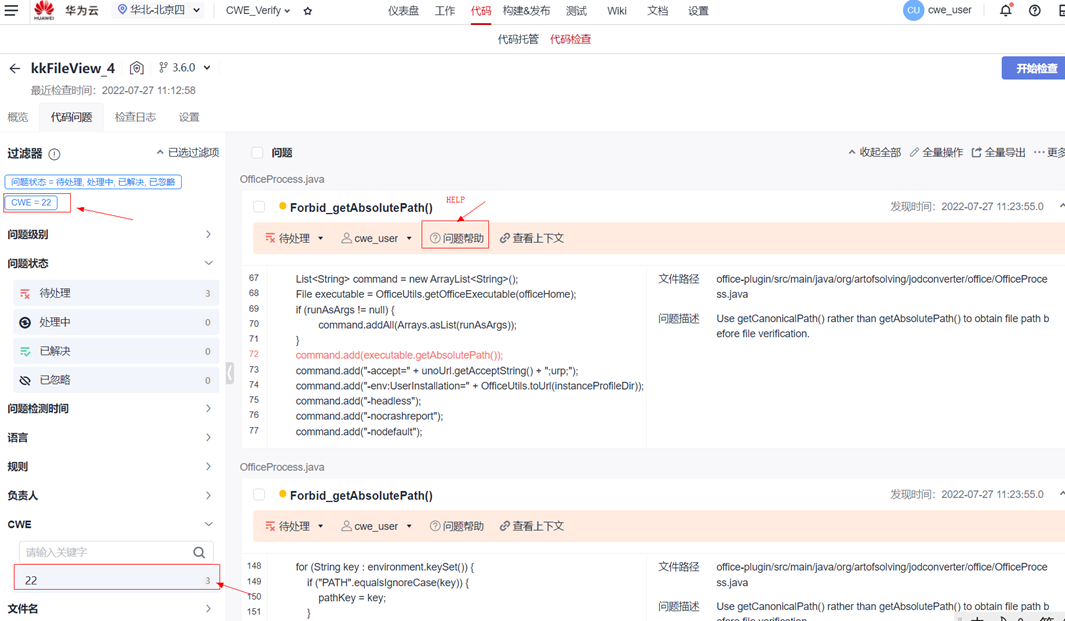The height and width of the screenshot is (621, 1065).
Task: Open first issue cwe_user assignee dropdown
Action: [x=376, y=238]
